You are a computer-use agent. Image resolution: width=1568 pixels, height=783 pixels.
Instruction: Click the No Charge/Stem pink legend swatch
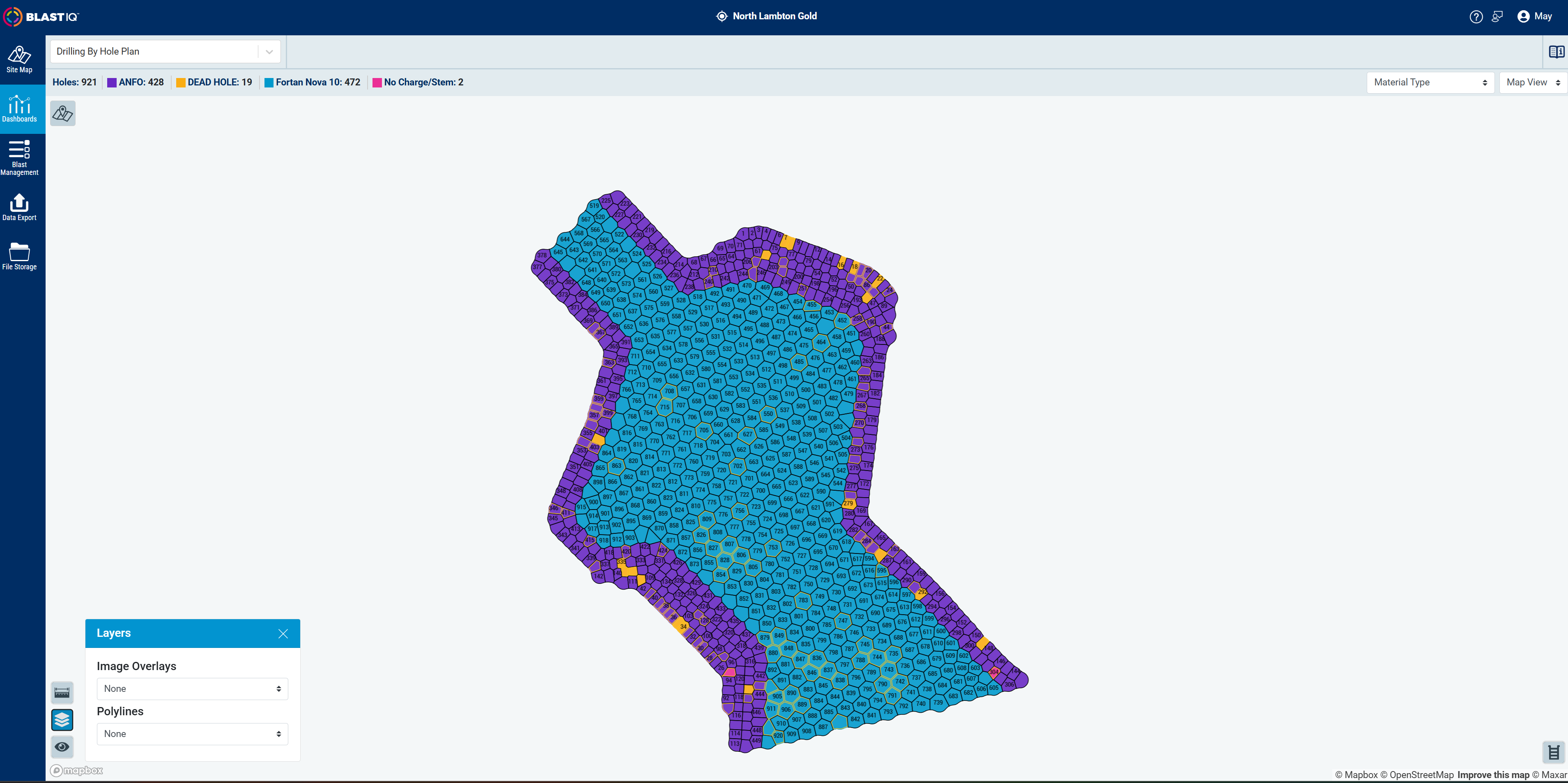pyautogui.click(x=377, y=83)
